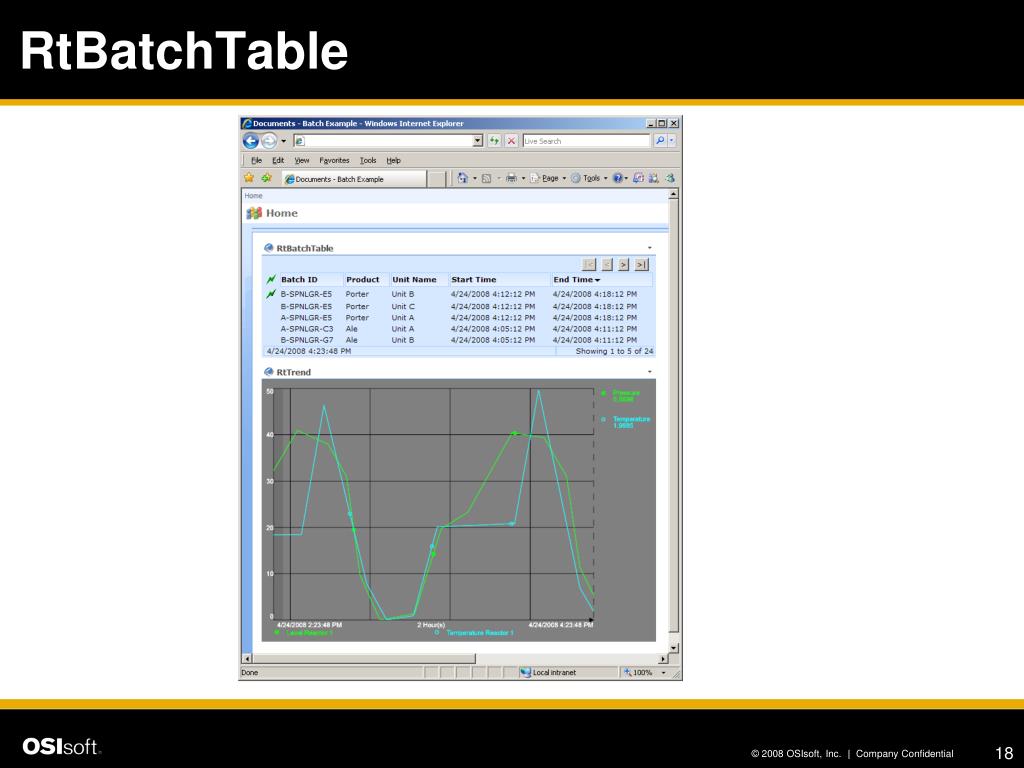Sort the table by Product column
This screenshot has height=768, width=1024.
pyautogui.click(x=362, y=280)
